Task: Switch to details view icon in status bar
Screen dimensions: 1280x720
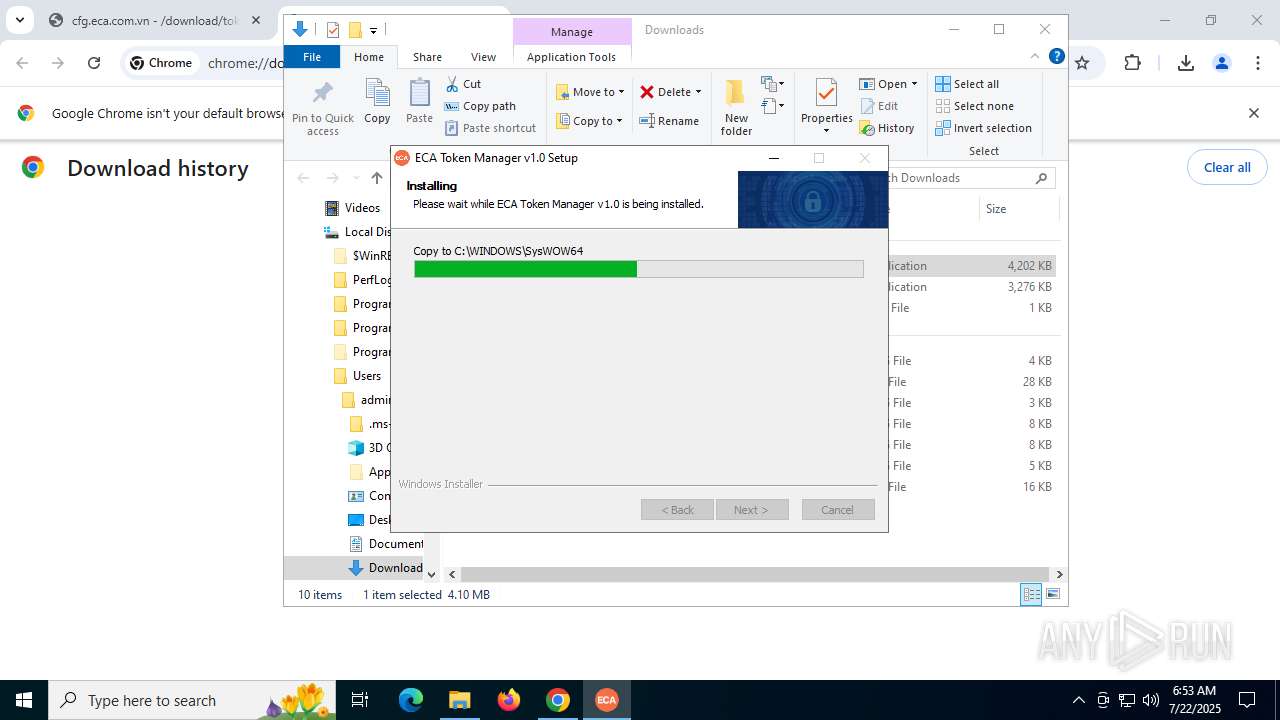Action: point(1030,595)
